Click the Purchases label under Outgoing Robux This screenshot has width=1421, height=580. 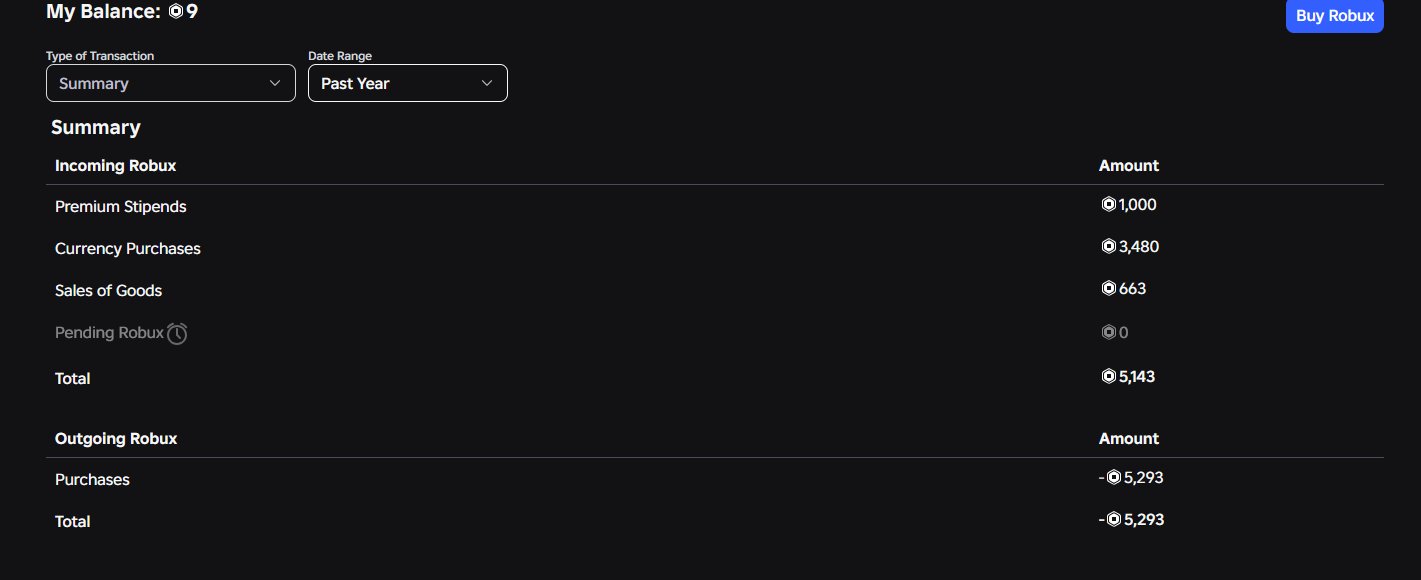point(92,480)
